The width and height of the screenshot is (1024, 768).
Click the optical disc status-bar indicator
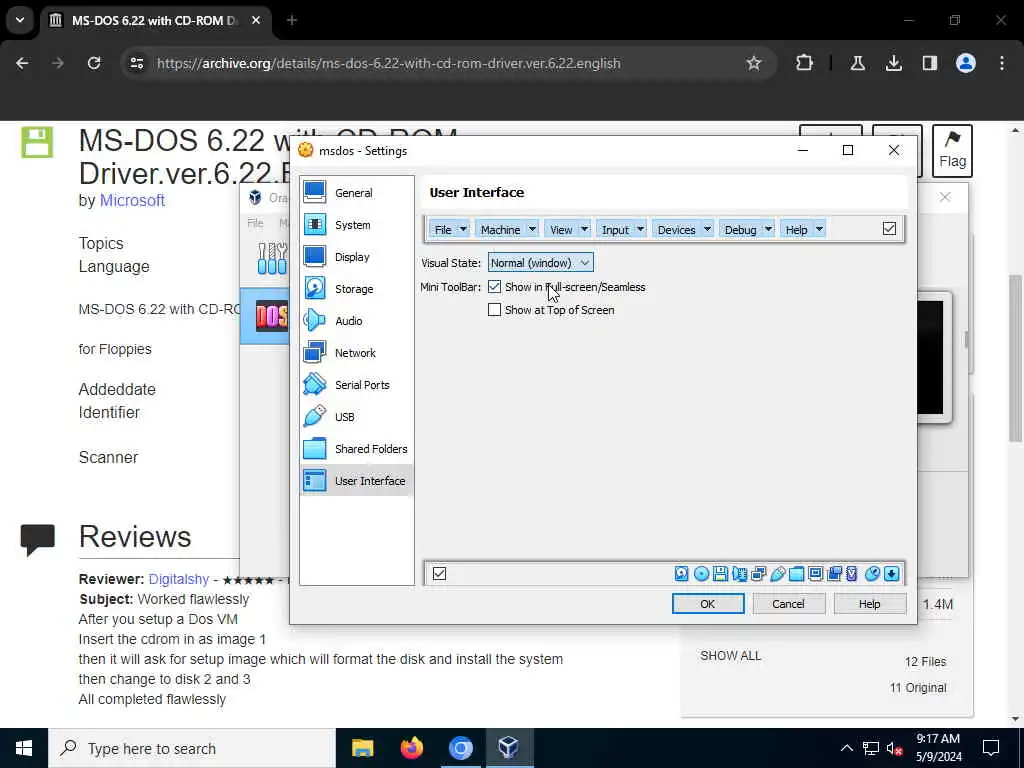701,573
